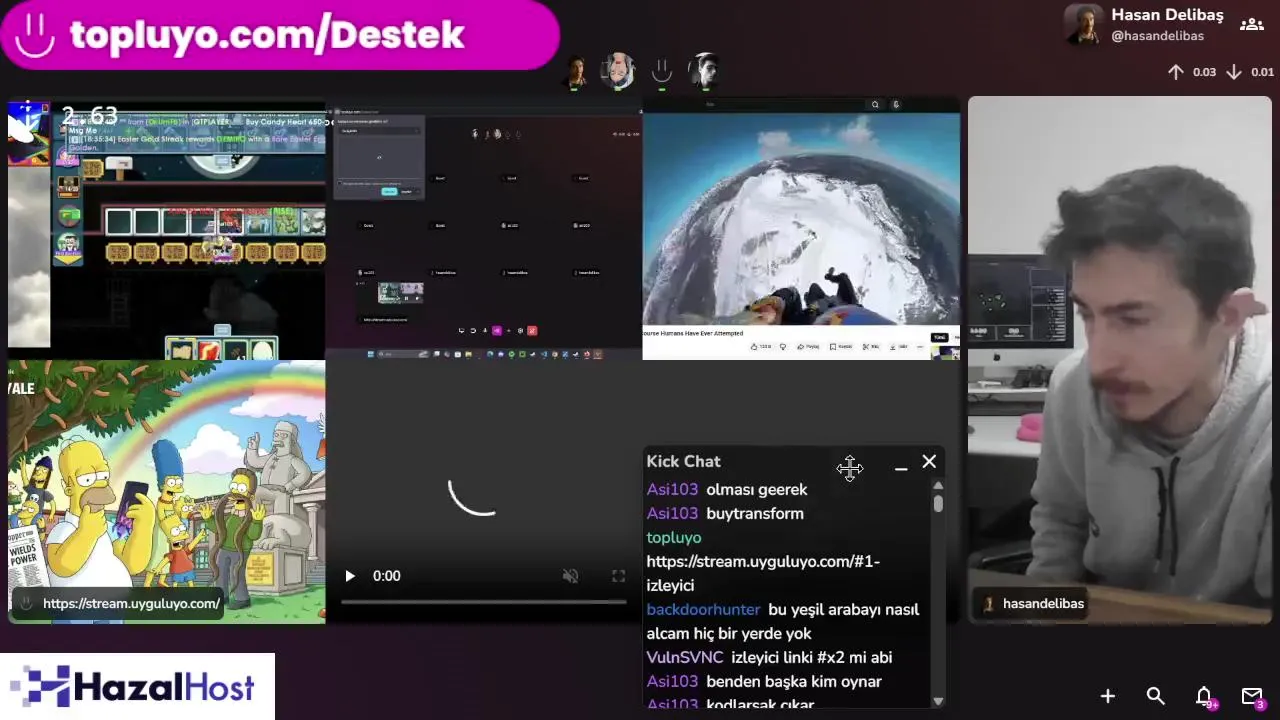This screenshot has width=1280, height=720.
Task: Select the first participant avatar in the top row
Action: pyautogui.click(x=576, y=71)
